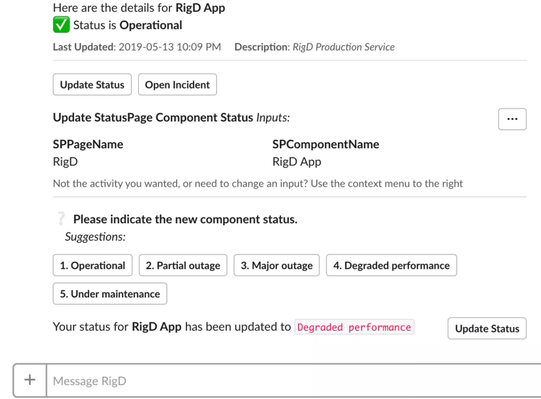Click the Degraded performance code label
This screenshot has height=399, width=541.
coord(354,327)
